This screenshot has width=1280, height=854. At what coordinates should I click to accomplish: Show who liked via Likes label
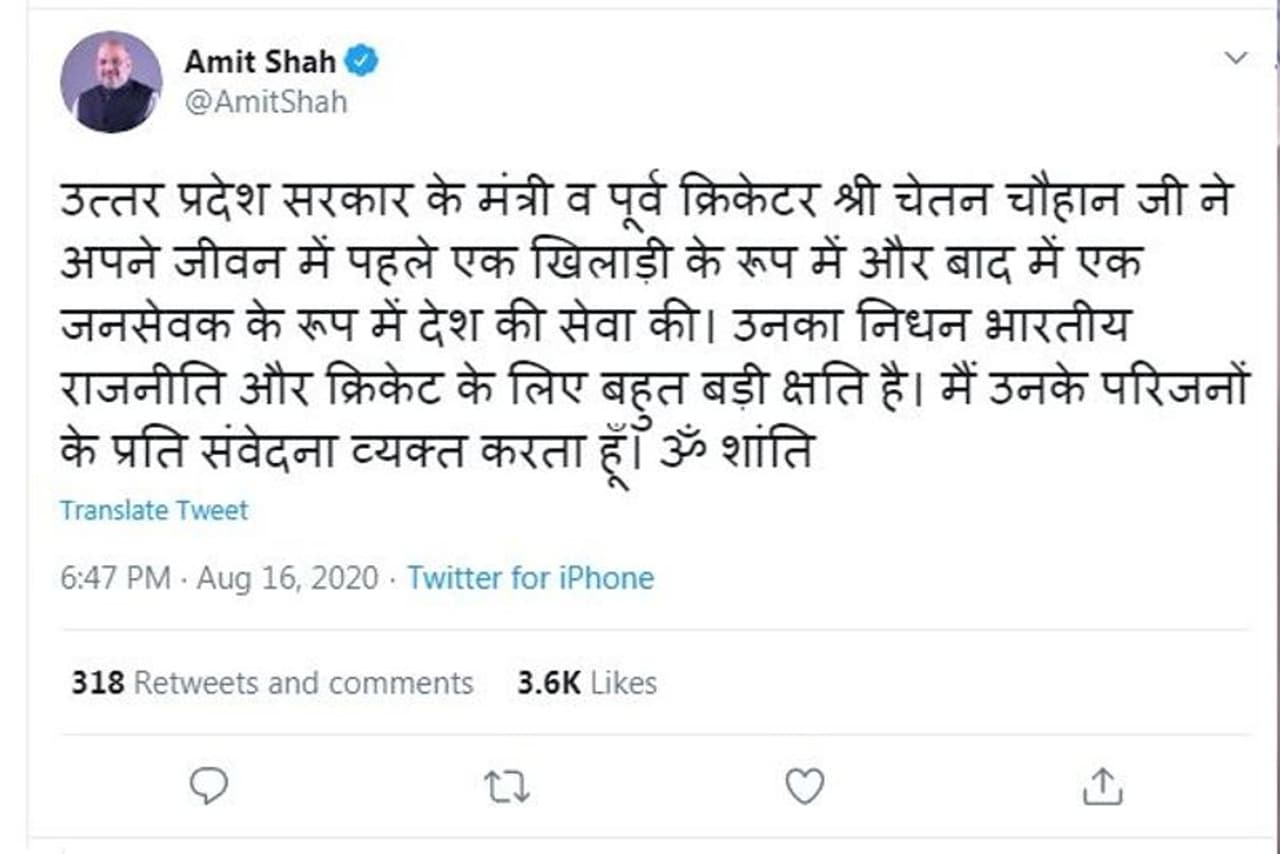(x=623, y=683)
